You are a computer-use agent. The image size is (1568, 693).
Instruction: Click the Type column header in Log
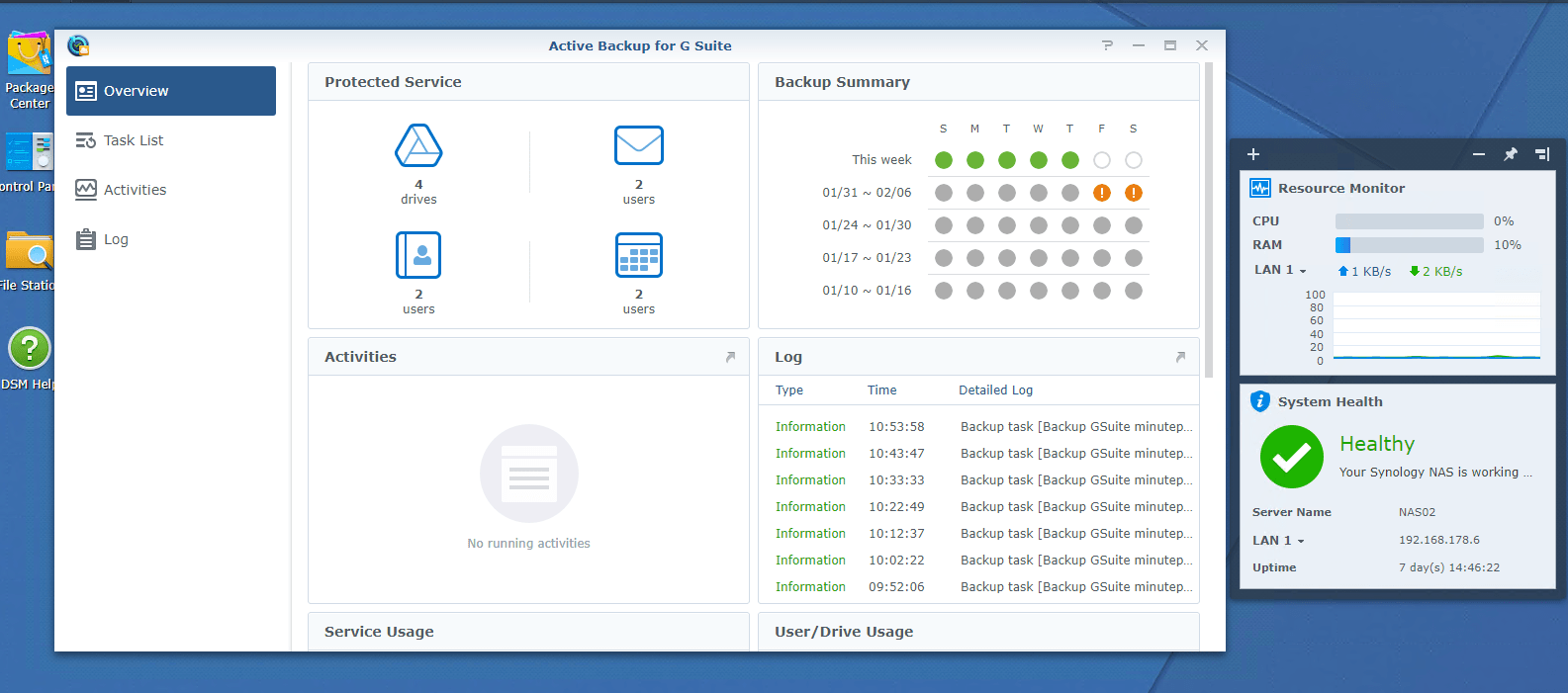[789, 390]
